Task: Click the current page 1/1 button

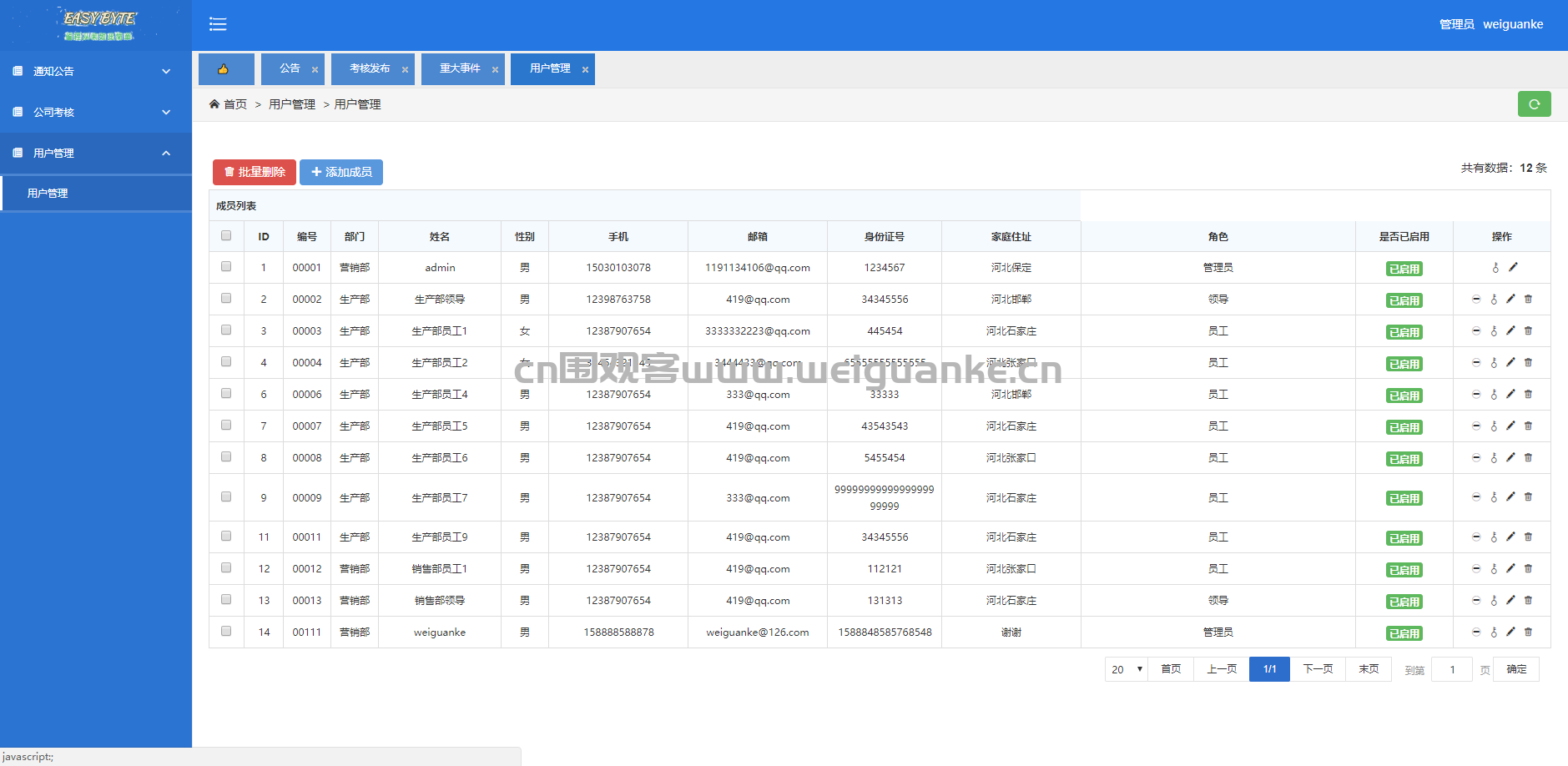Action: point(1269,669)
